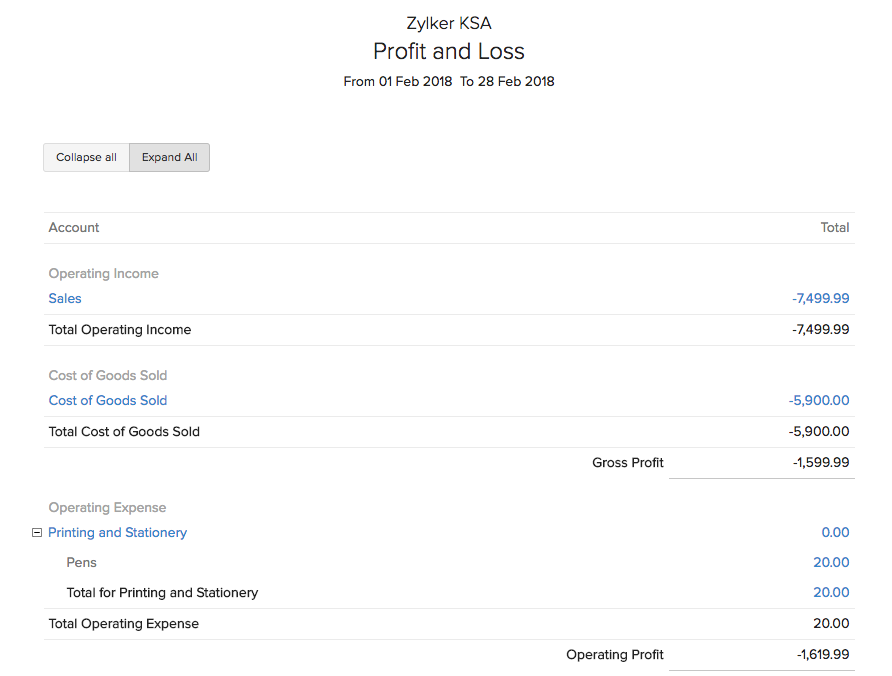The image size is (892, 676).
Task: Click the 20.00 amount for Pens
Action: [x=831, y=563]
